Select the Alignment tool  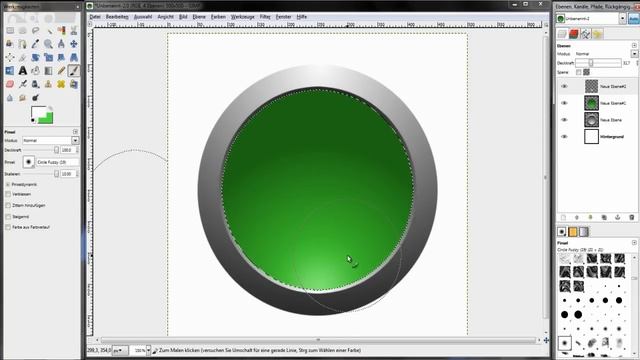tap(10, 57)
